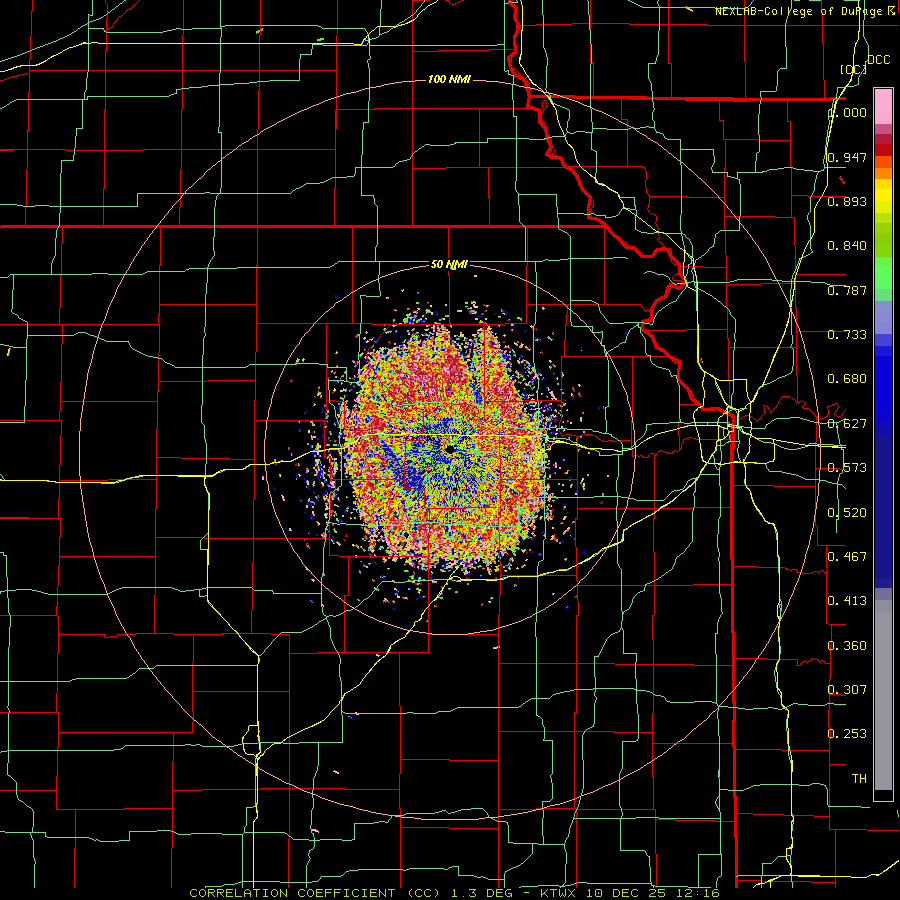Click the black radar site dot at the center
The width and height of the screenshot is (900, 900).
[x=450, y=448]
